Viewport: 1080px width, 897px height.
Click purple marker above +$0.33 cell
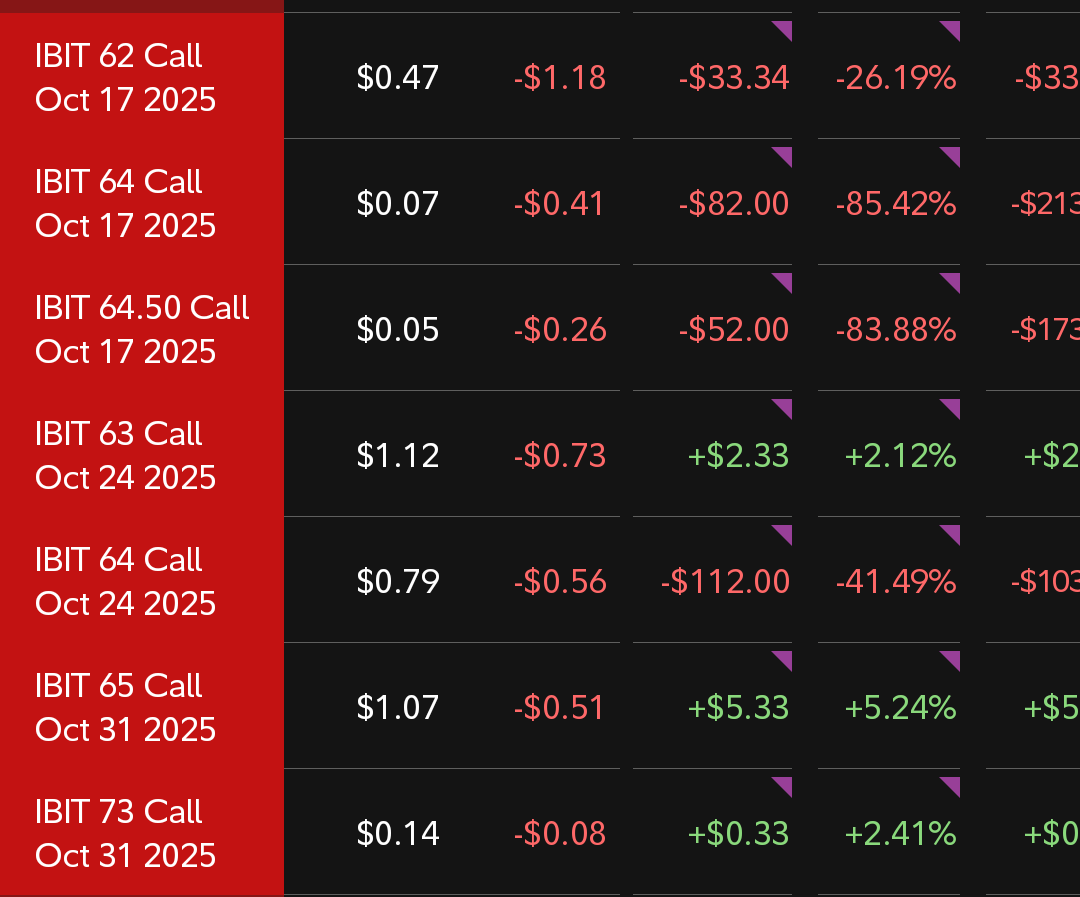click(x=784, y=786)
